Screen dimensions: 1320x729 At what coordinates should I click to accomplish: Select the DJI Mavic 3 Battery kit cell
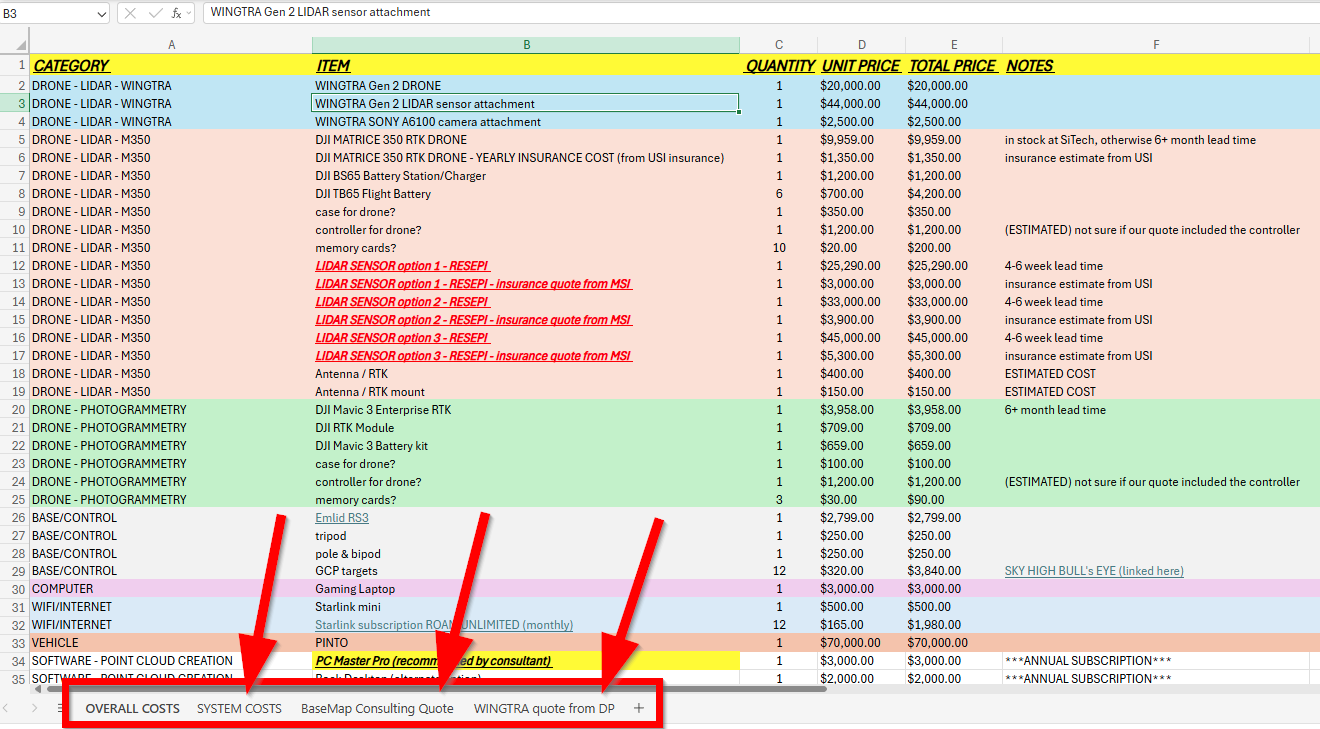point(526,445)
